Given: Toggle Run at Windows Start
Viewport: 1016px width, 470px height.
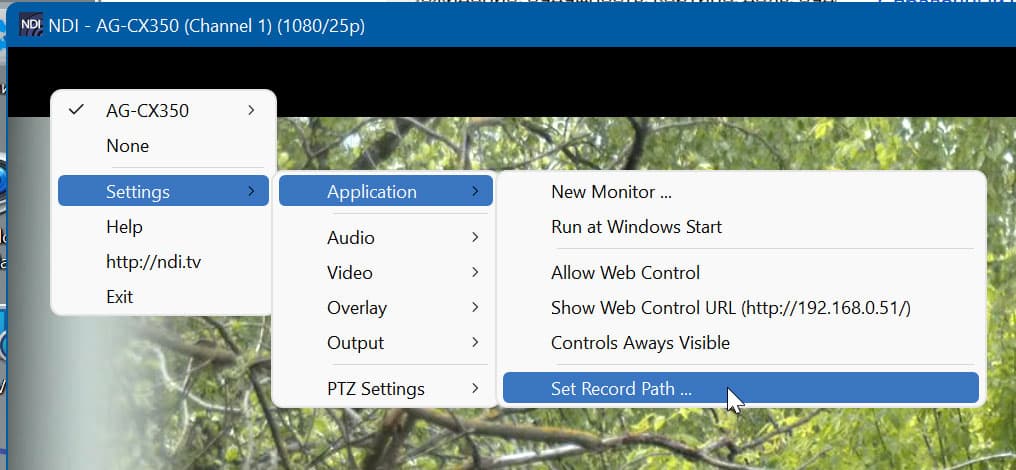Looking at the screenshot, I should tap(636, 227).
